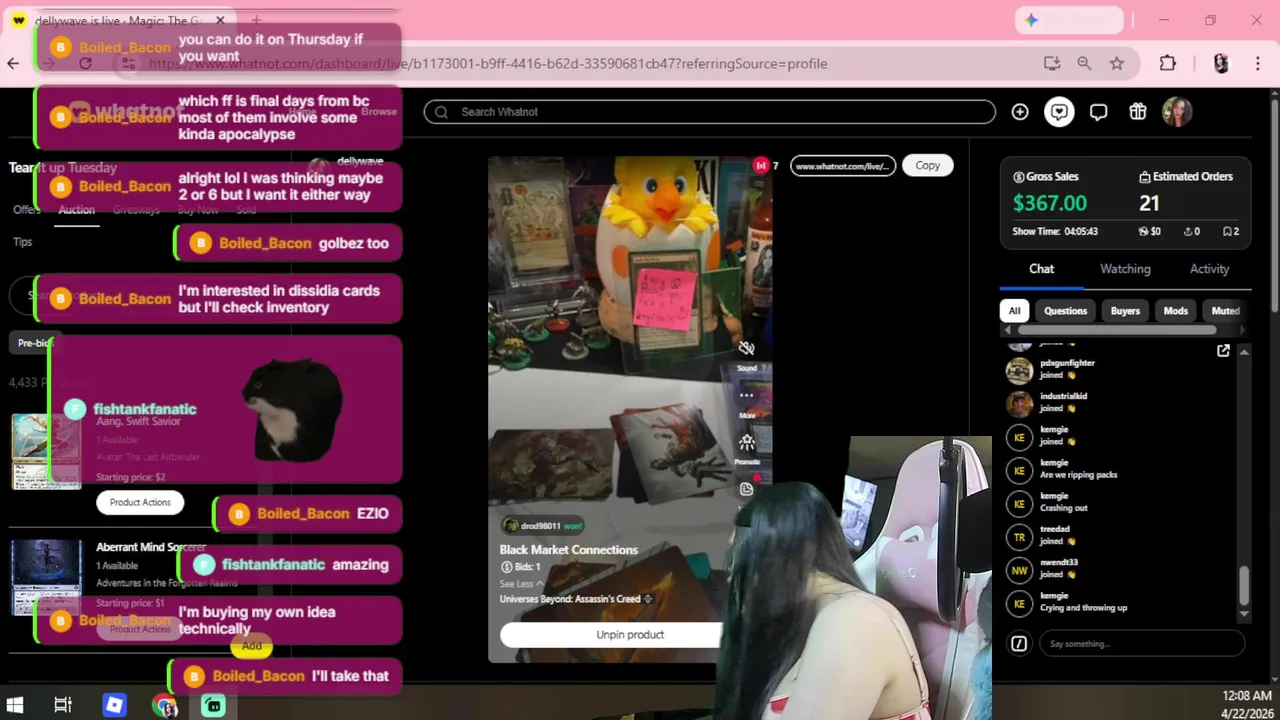
Task: Select the All chat filter
Action: pos(1014,311)
